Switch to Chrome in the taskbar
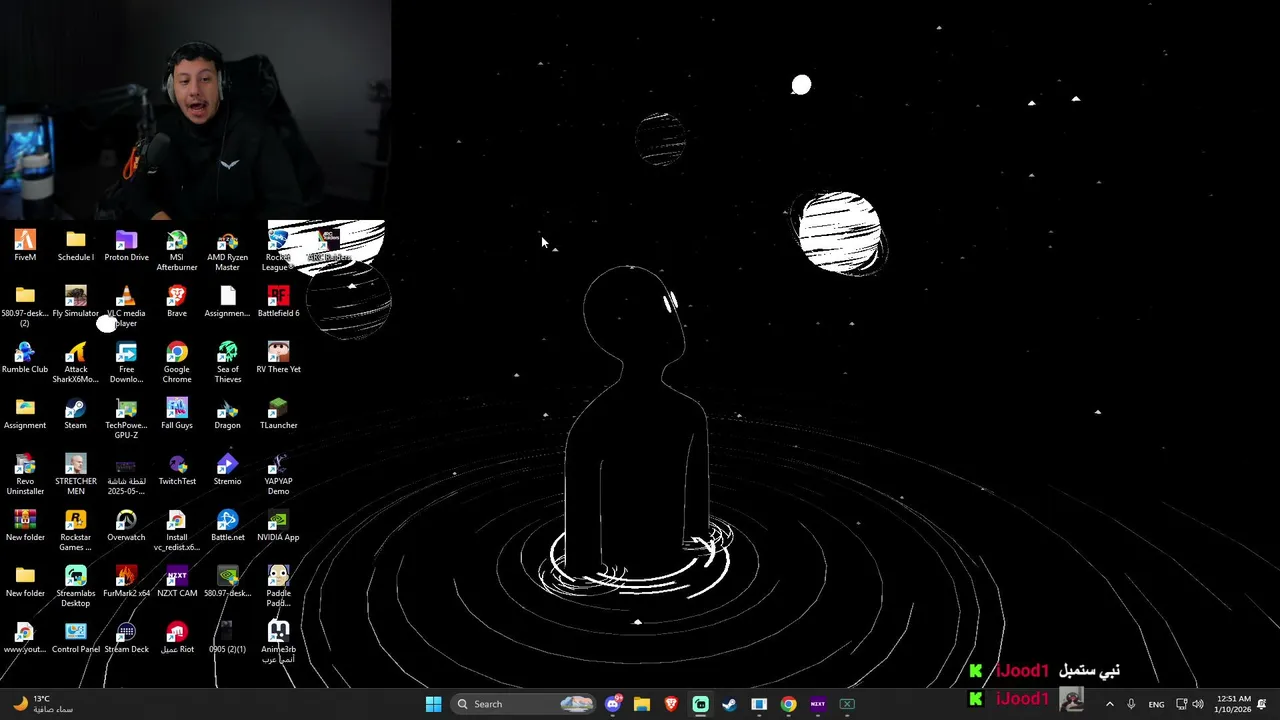 (x=789, y=704)
